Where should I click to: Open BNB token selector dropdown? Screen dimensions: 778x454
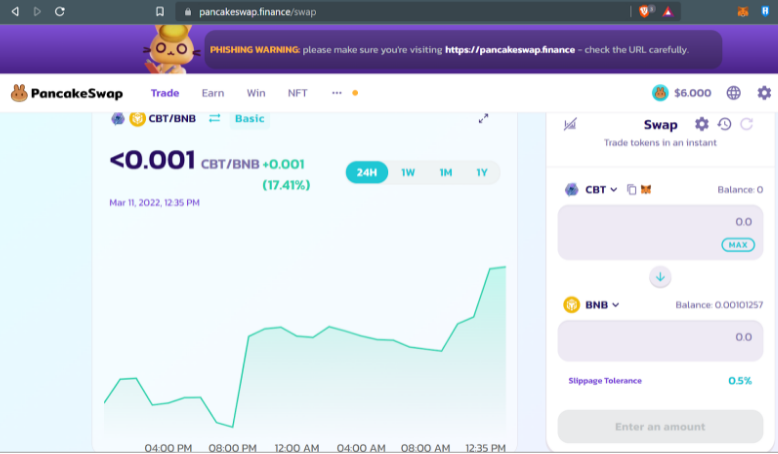point(591,305)
